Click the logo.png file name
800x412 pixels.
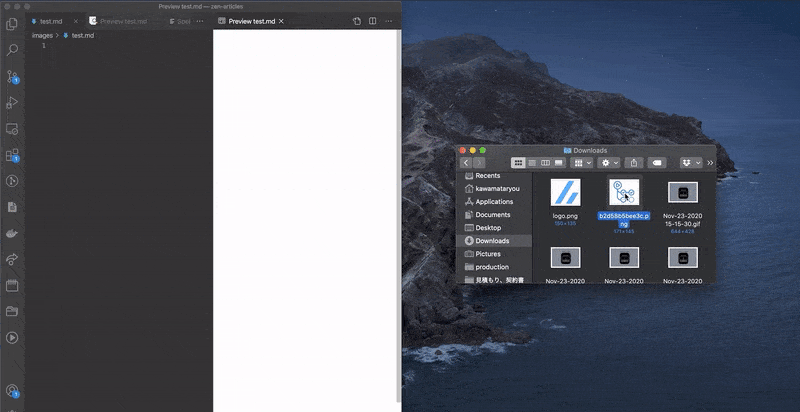pos(565,216)
